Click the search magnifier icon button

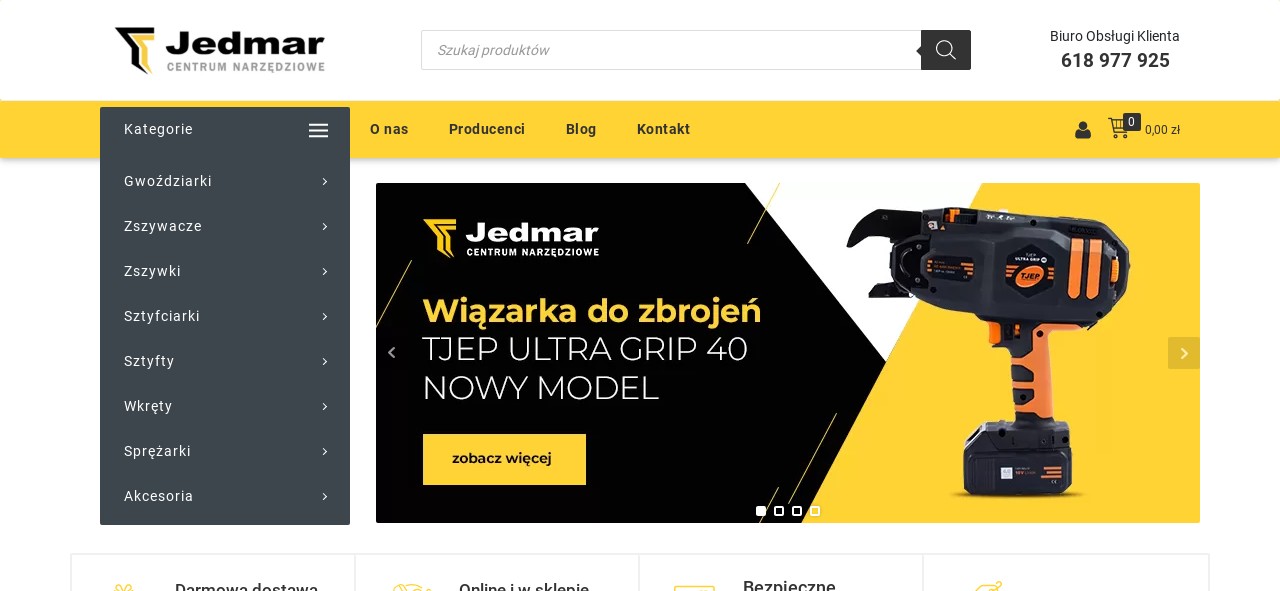click(946, 50)
